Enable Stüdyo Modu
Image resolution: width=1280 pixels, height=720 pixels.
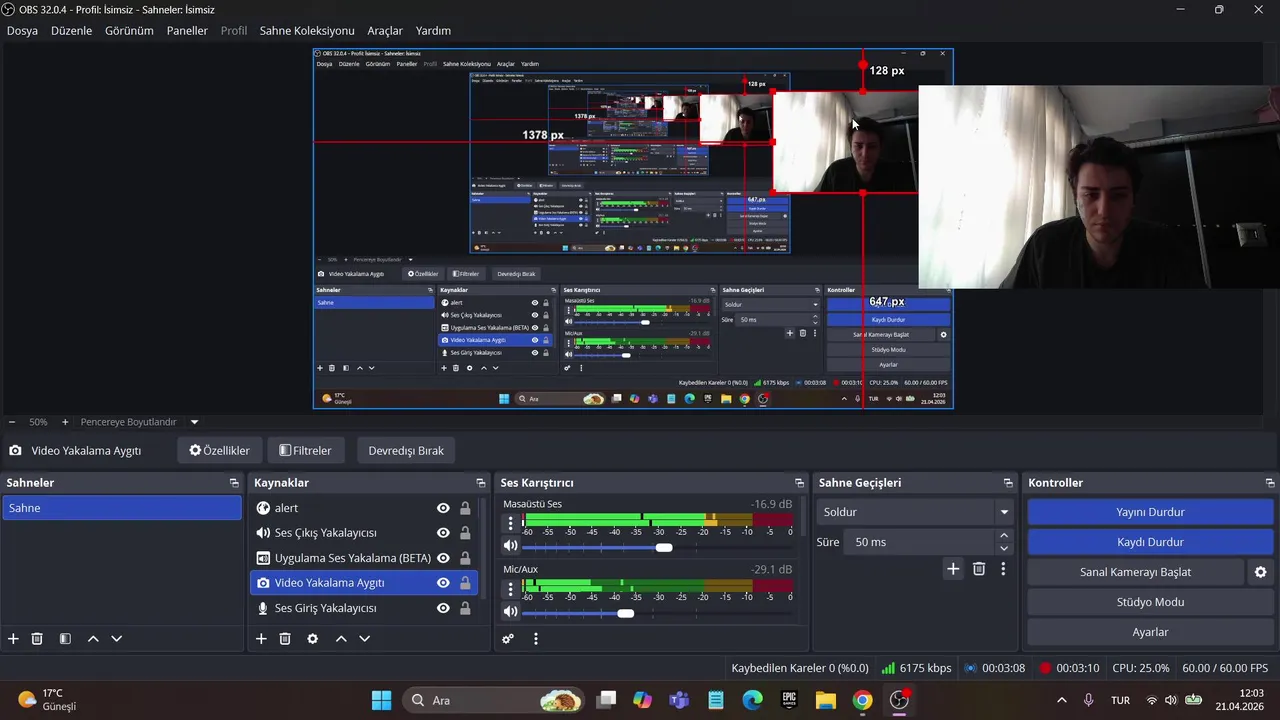click(x=1150, y=602)
